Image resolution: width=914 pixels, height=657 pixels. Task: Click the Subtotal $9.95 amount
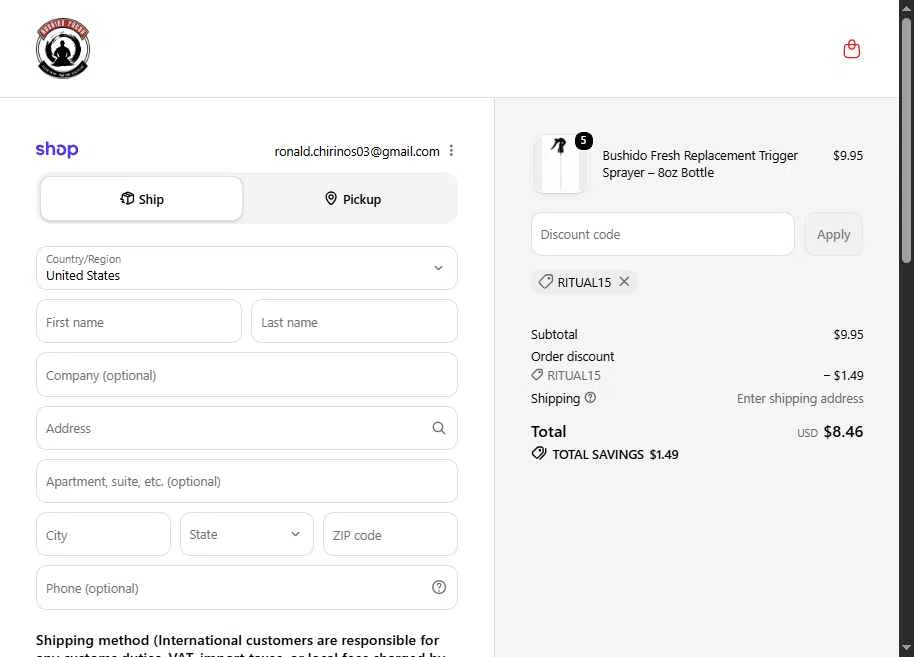click(848, 335)
